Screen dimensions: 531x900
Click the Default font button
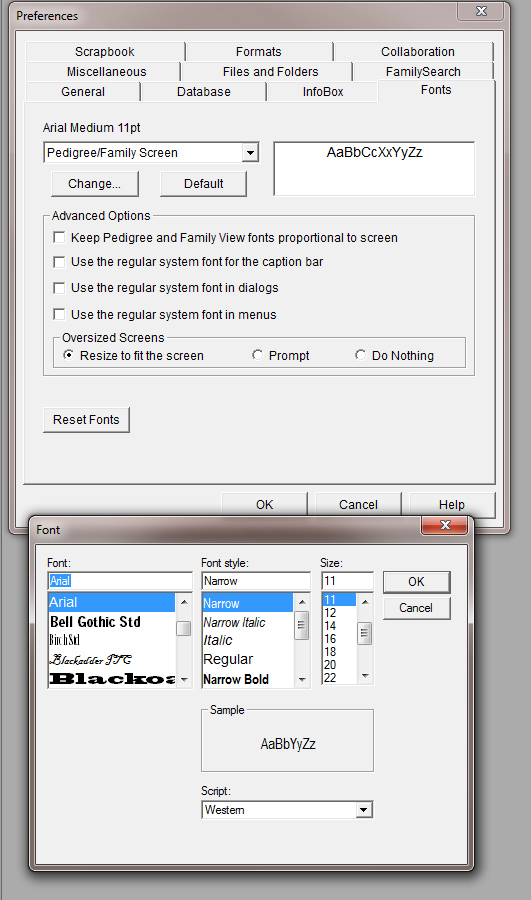204,184
